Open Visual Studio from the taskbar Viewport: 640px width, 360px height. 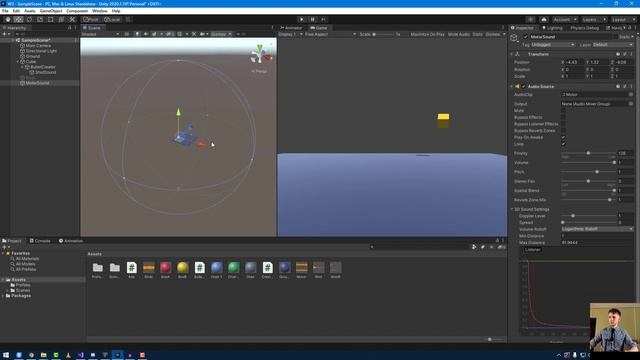point(80,355)
